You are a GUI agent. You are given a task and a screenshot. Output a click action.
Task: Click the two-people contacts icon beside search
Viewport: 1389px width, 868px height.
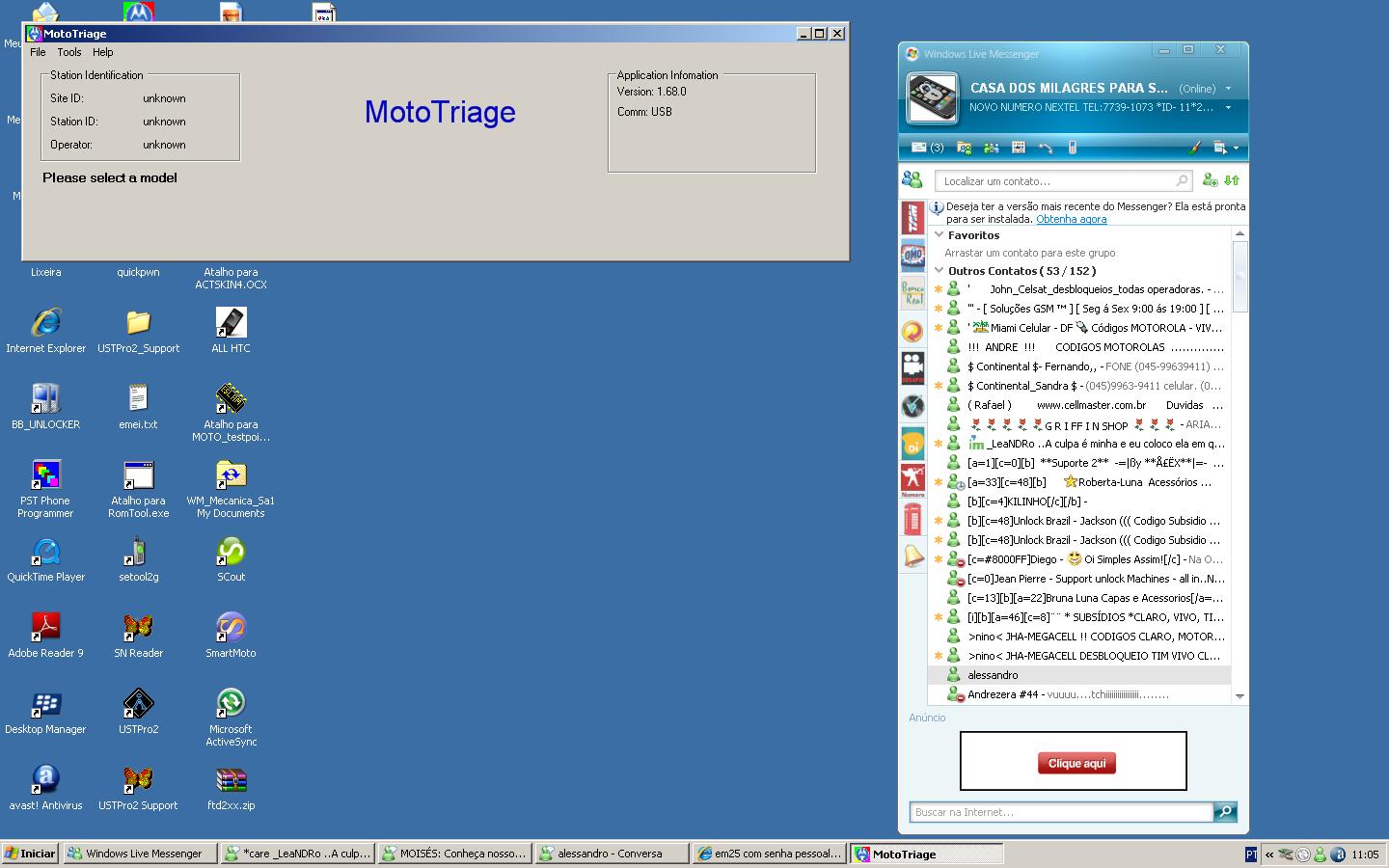pos(912,179)
